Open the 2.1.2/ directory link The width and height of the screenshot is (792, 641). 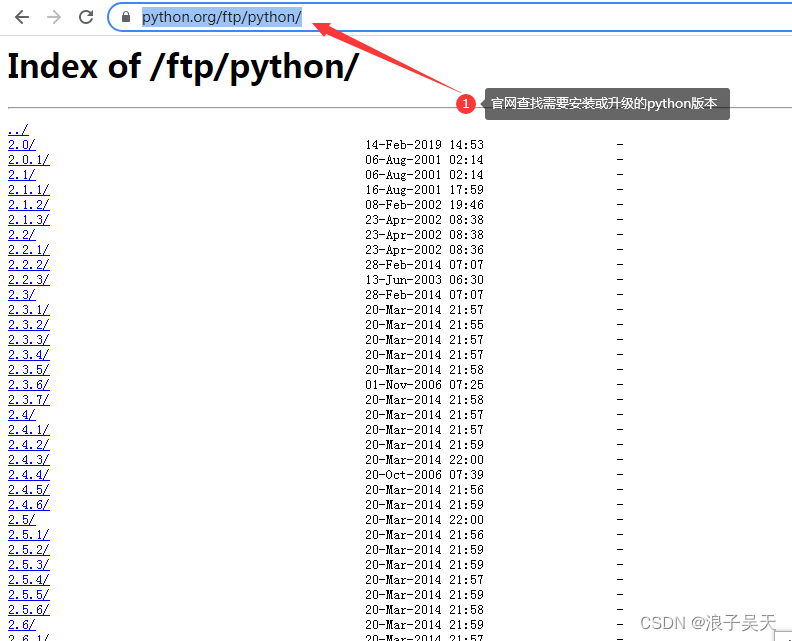pyautogui.click(x=29, y=205)
